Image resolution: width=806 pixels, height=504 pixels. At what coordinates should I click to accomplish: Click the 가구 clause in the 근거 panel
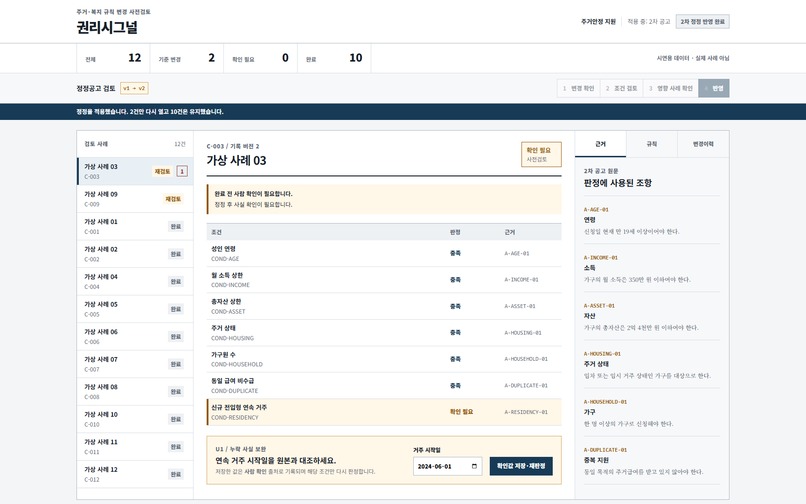(x=651, y=412)
